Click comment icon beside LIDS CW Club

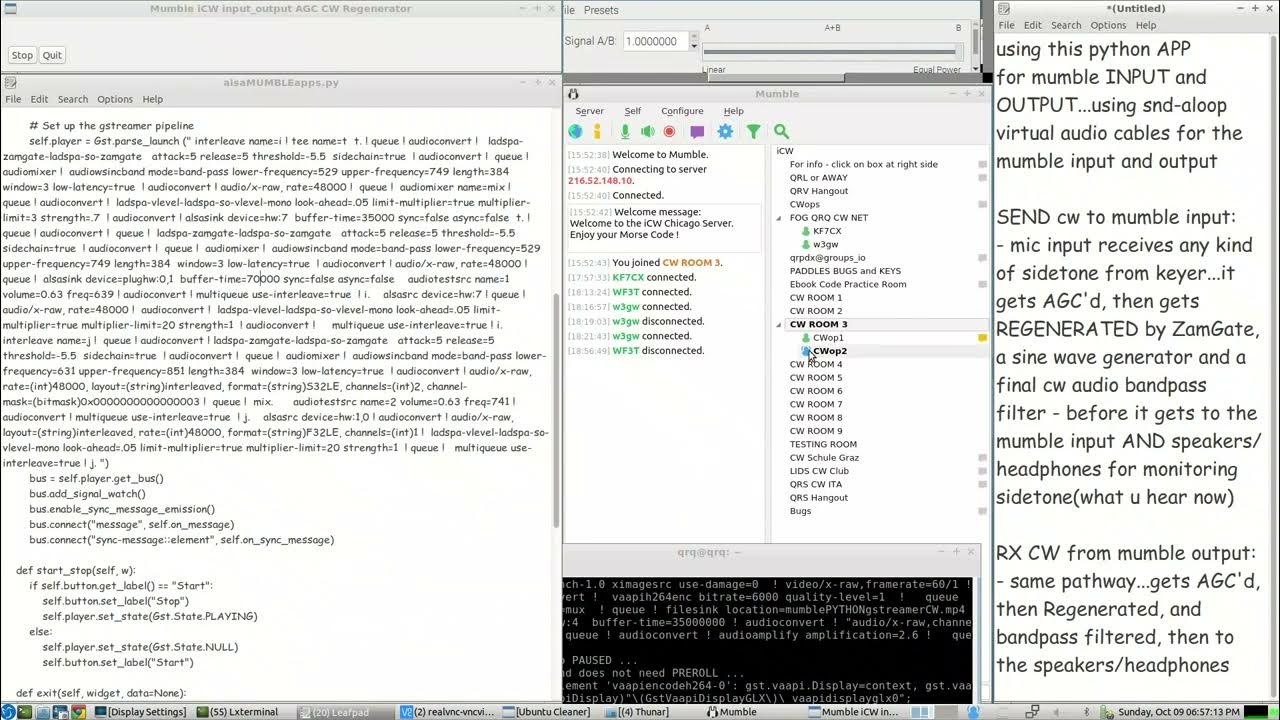(x=982, y=471)
